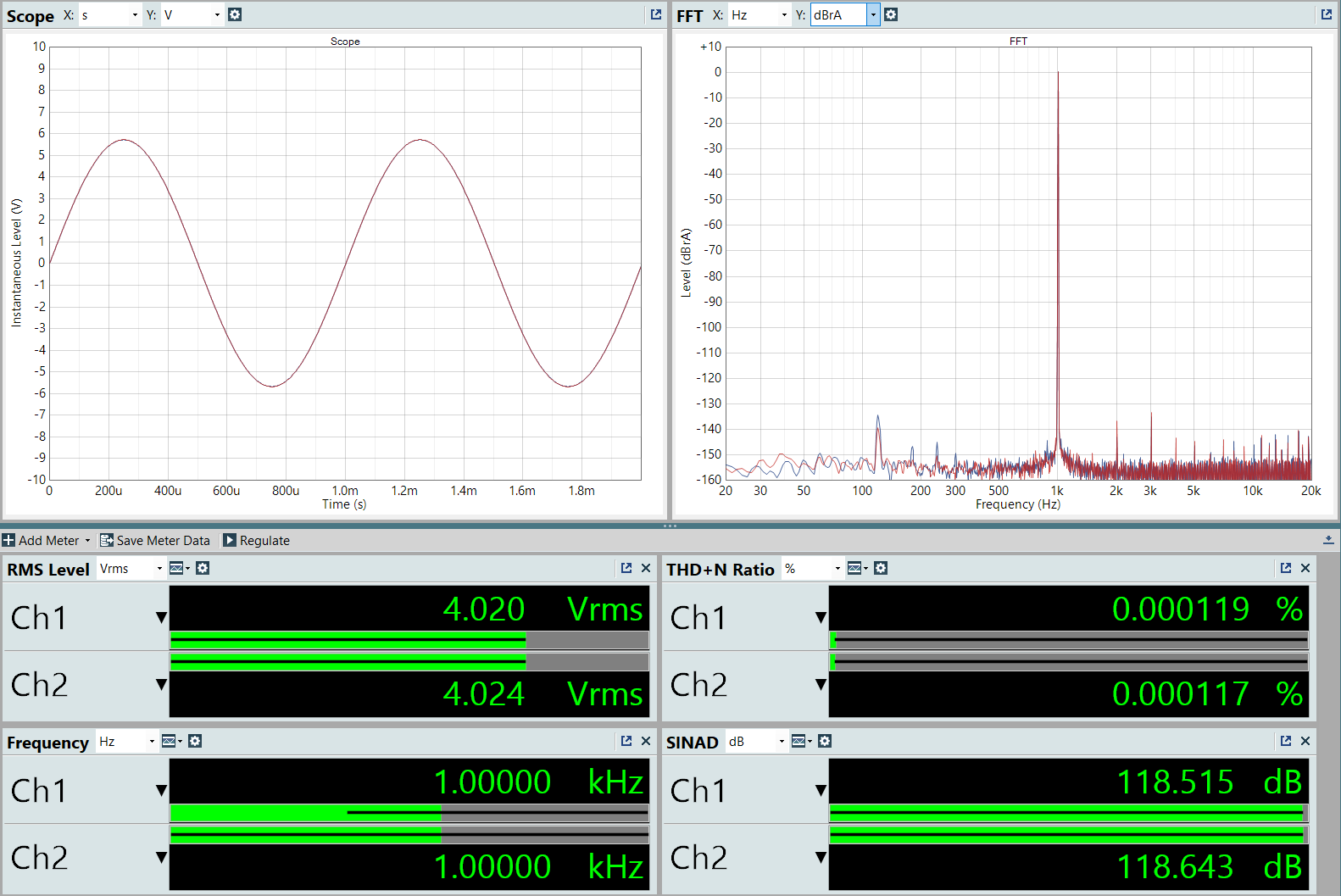Image resolution: width=1341 pixels, height=896 pixels.
Task: Click RMS Level Ch2 4.024 Vrms reading
Action: (x=543, y=693)
